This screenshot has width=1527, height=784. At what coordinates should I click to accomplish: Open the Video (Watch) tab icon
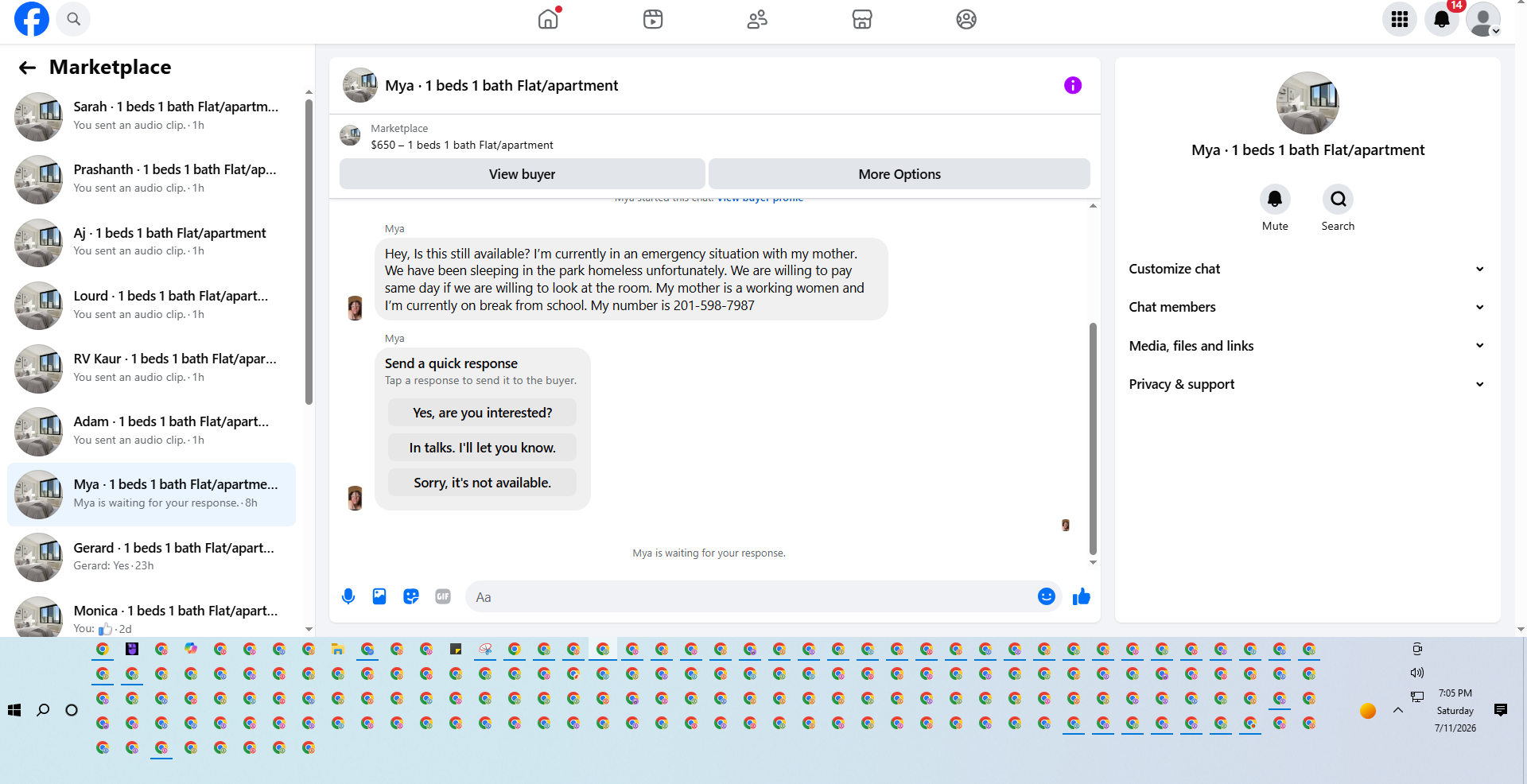653,19
